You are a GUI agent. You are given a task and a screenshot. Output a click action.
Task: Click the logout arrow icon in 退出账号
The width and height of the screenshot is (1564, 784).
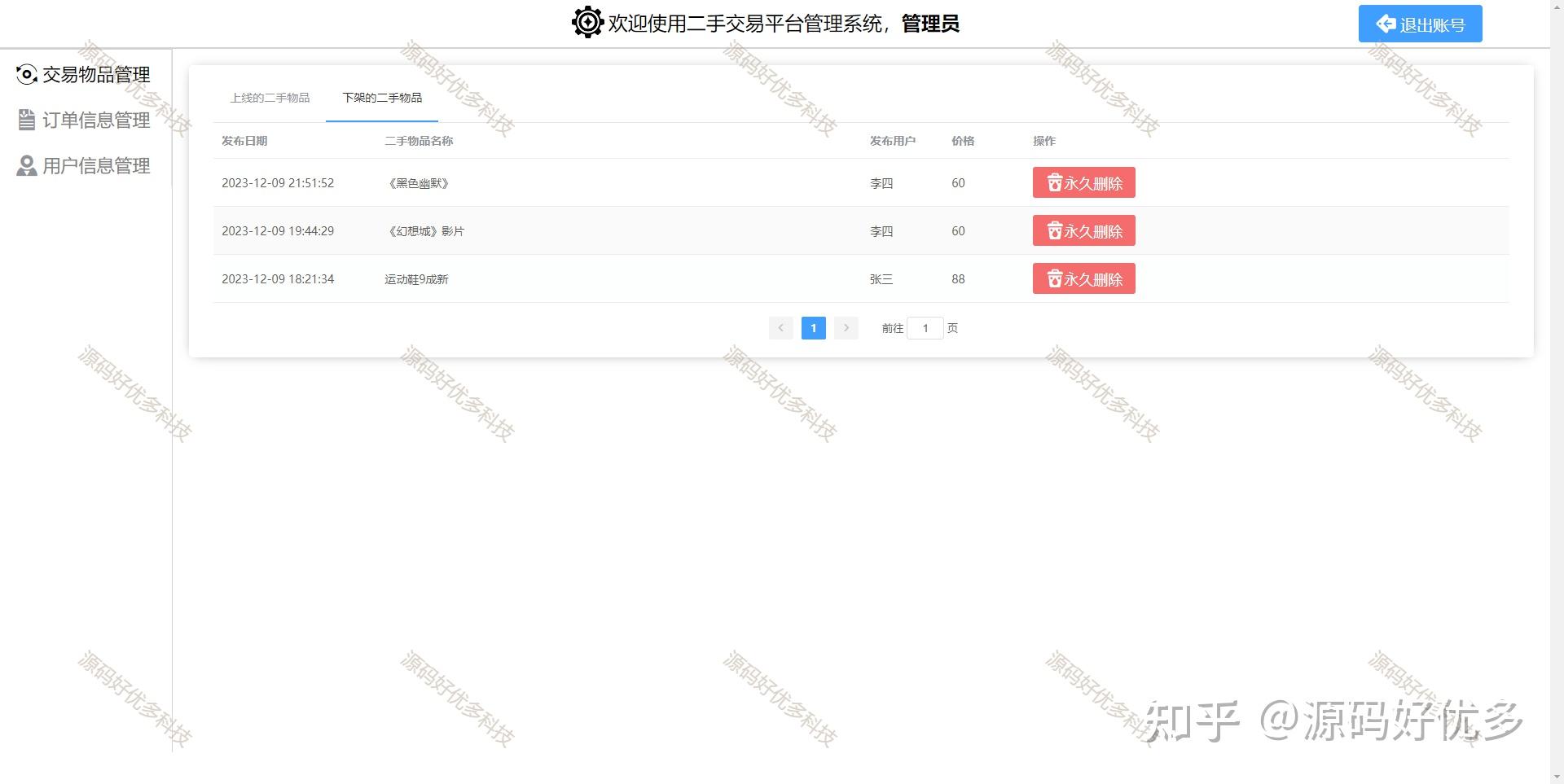1385,24
